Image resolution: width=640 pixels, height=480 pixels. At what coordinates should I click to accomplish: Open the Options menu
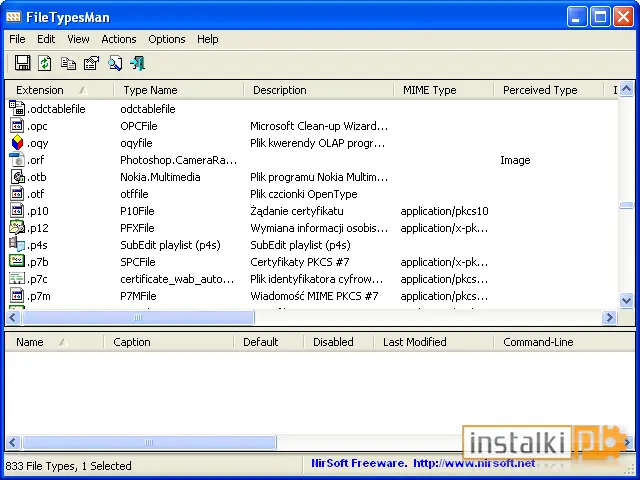167,39
